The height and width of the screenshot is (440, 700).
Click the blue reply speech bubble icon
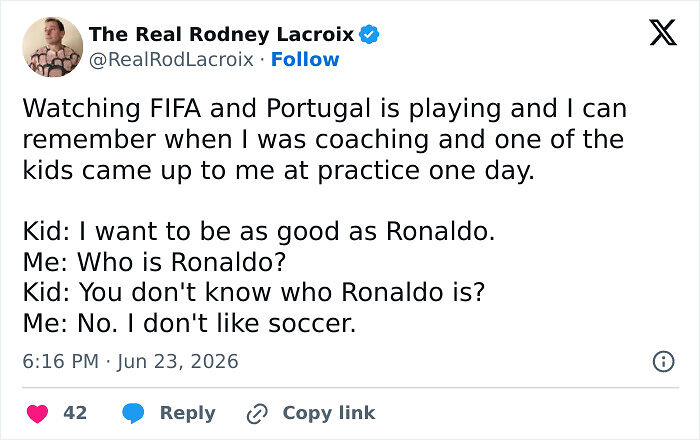point(133,413)
